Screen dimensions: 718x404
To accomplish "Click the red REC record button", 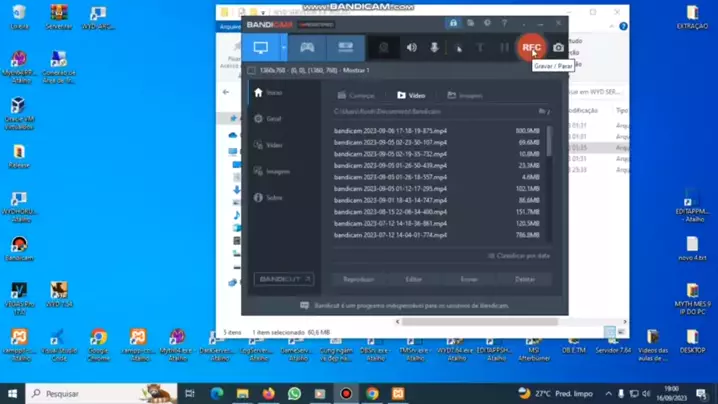I will coord(531,47).
